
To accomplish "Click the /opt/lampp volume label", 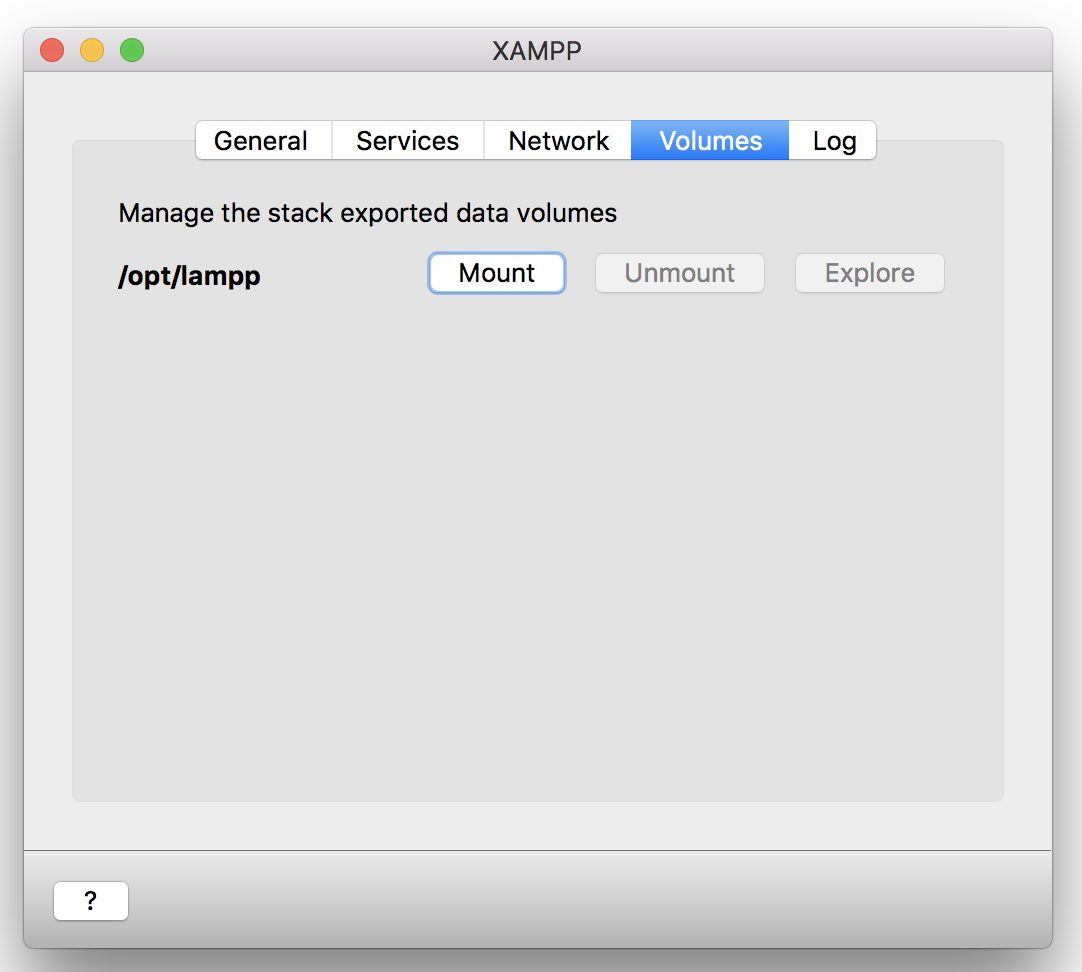I will (x=189, y=276).
